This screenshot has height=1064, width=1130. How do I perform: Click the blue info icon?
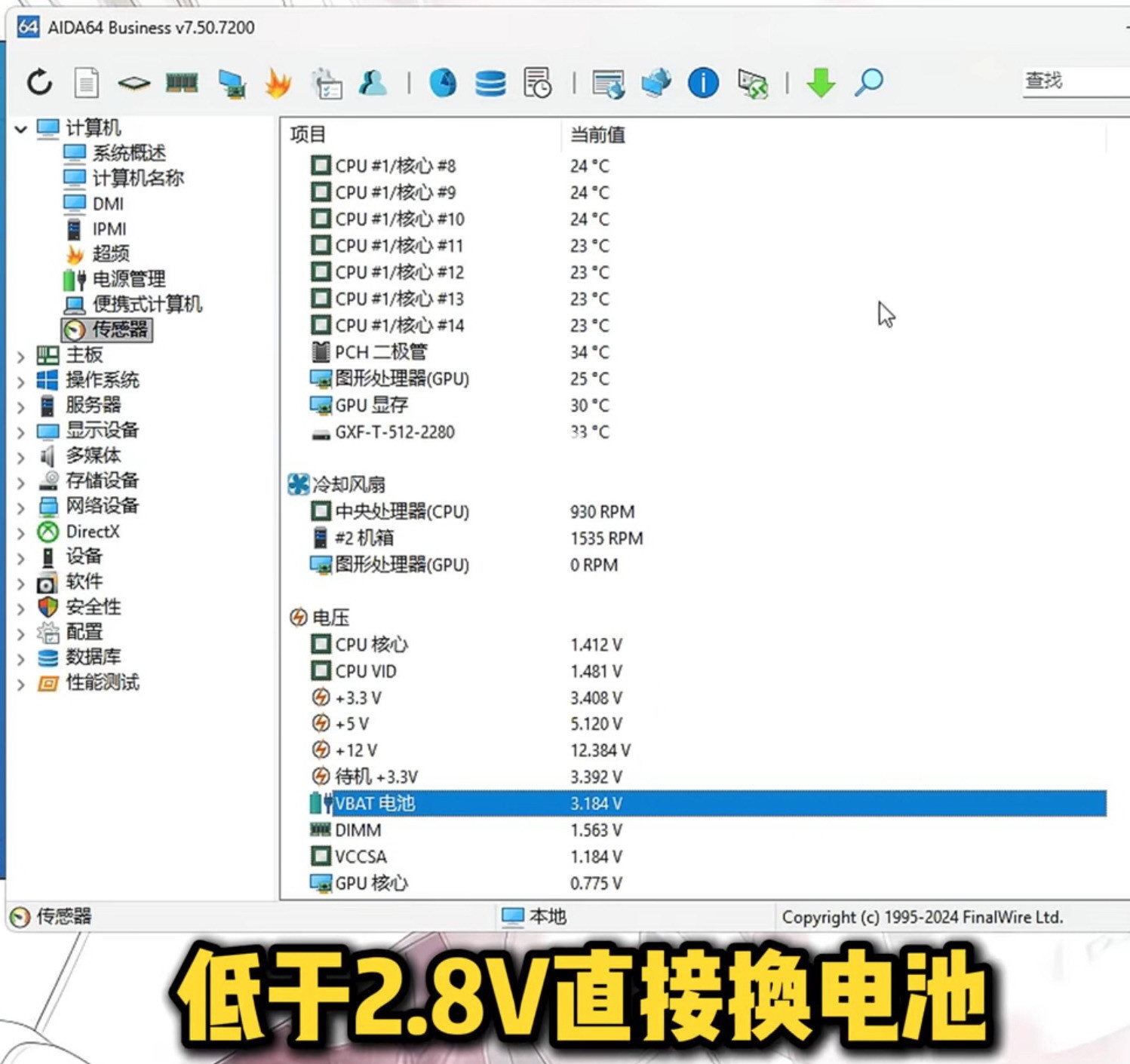[x=703, y=82]
